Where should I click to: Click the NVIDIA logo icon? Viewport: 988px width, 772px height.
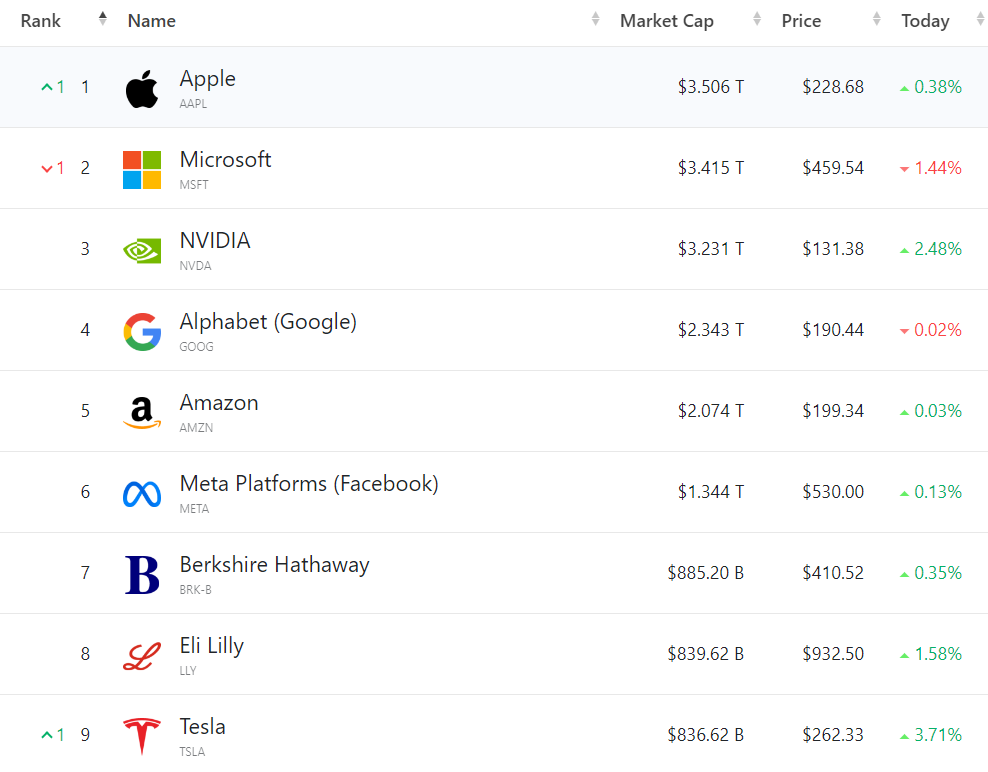coord(142,250)
